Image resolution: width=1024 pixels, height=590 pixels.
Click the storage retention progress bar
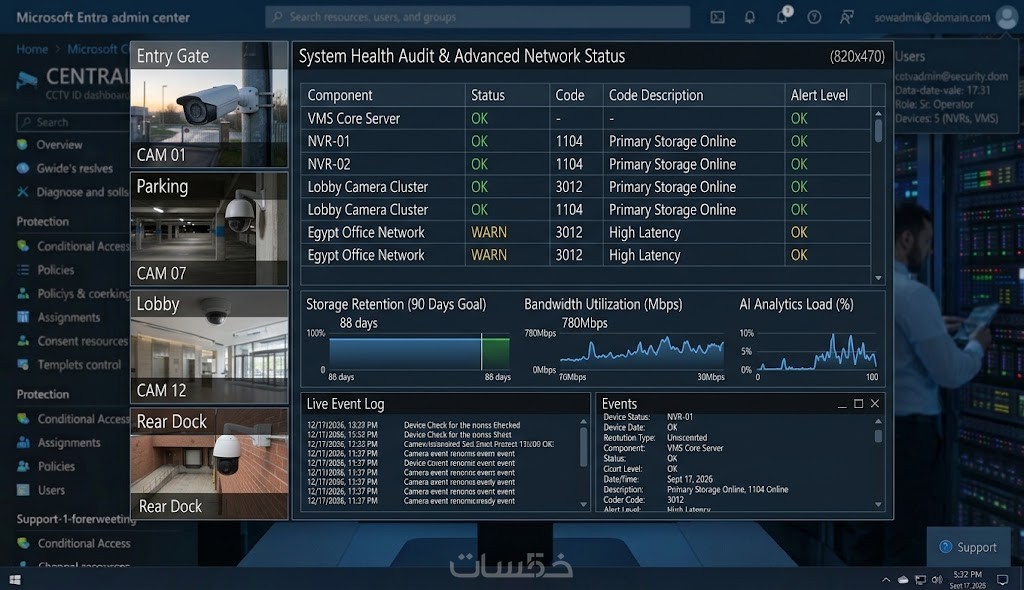419,353
